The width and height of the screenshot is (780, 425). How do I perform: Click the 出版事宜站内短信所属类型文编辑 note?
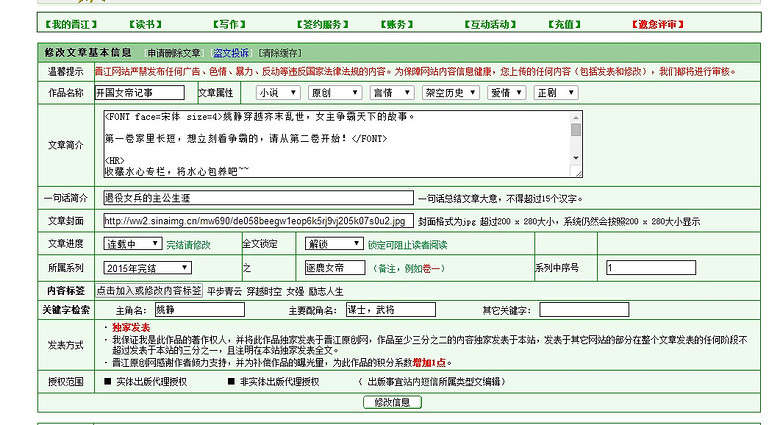(432, 382)
